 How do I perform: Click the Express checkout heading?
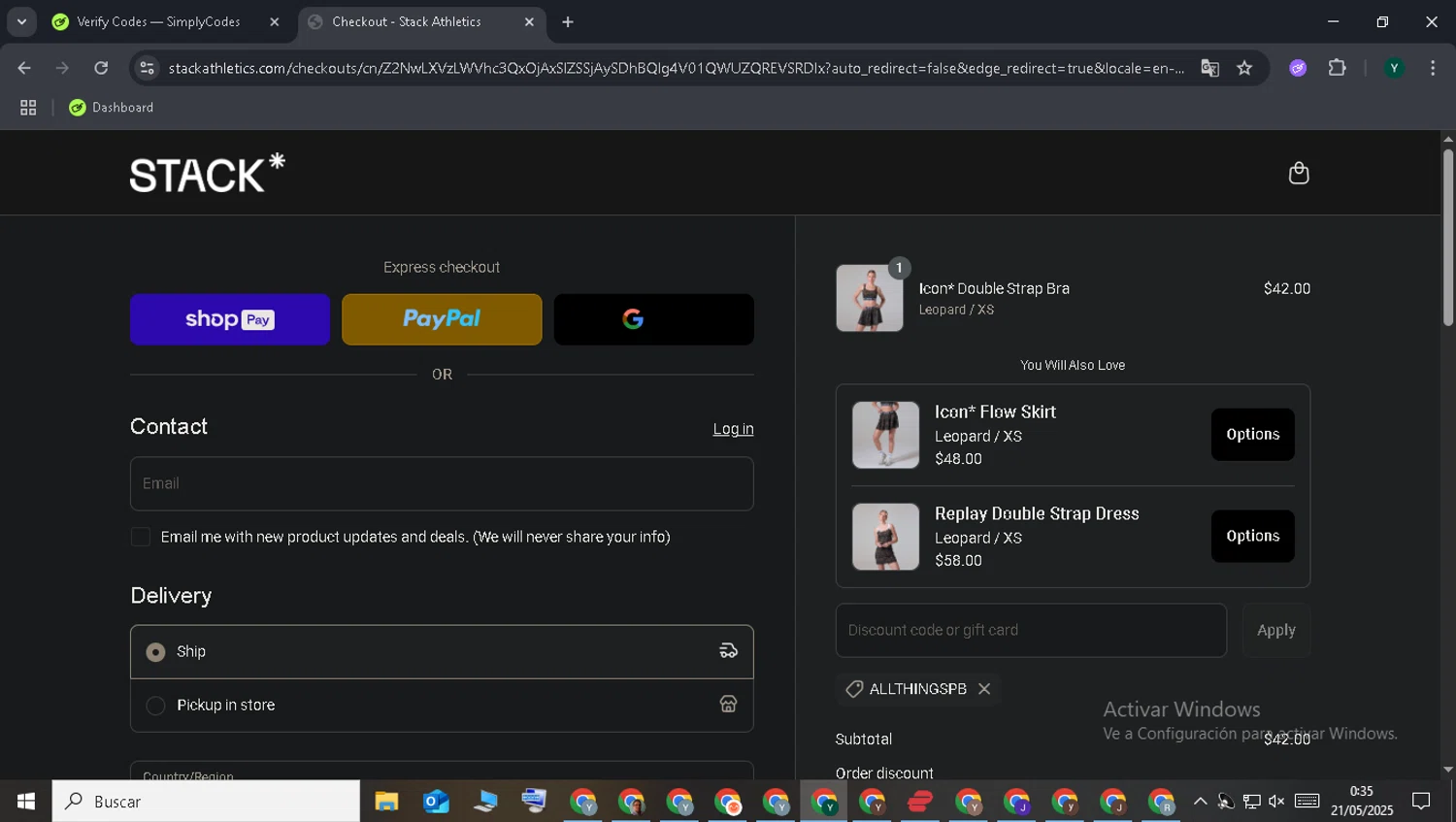click(x=442, y=267)
